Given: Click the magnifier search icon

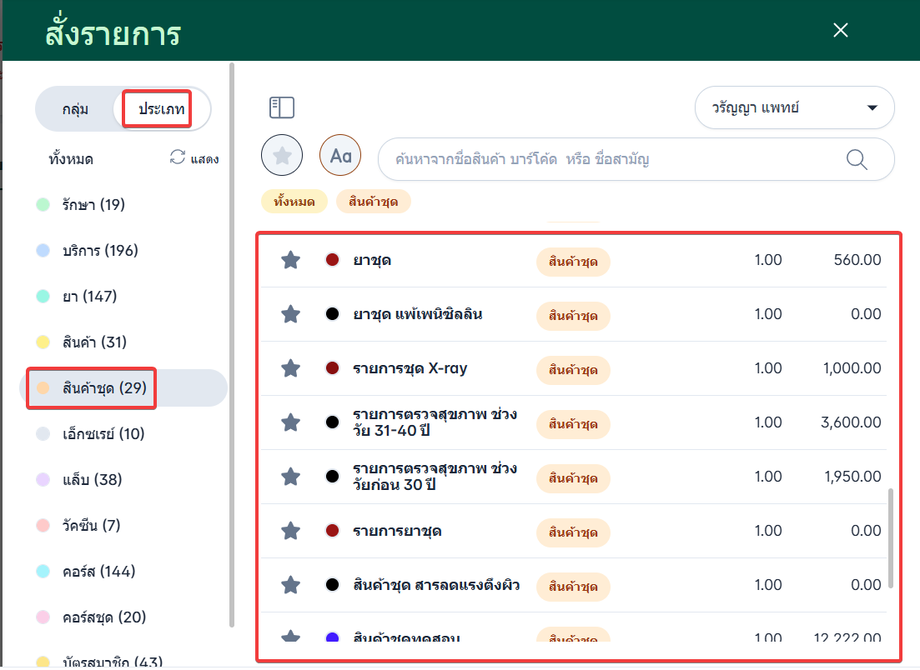Looking at the screenshot, I should [x=857, y=159].
